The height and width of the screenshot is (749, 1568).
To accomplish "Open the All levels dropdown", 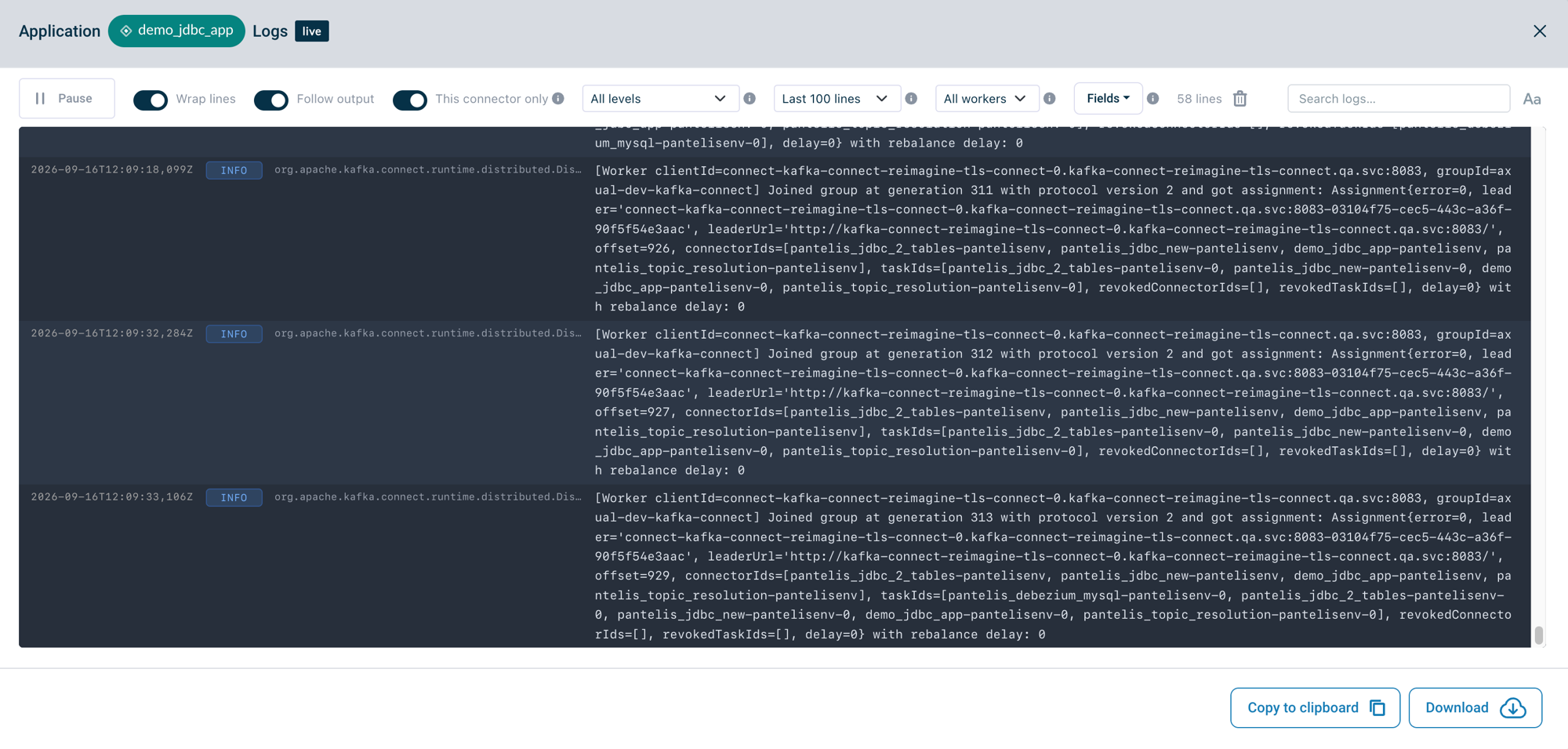I will pos(660,99).
